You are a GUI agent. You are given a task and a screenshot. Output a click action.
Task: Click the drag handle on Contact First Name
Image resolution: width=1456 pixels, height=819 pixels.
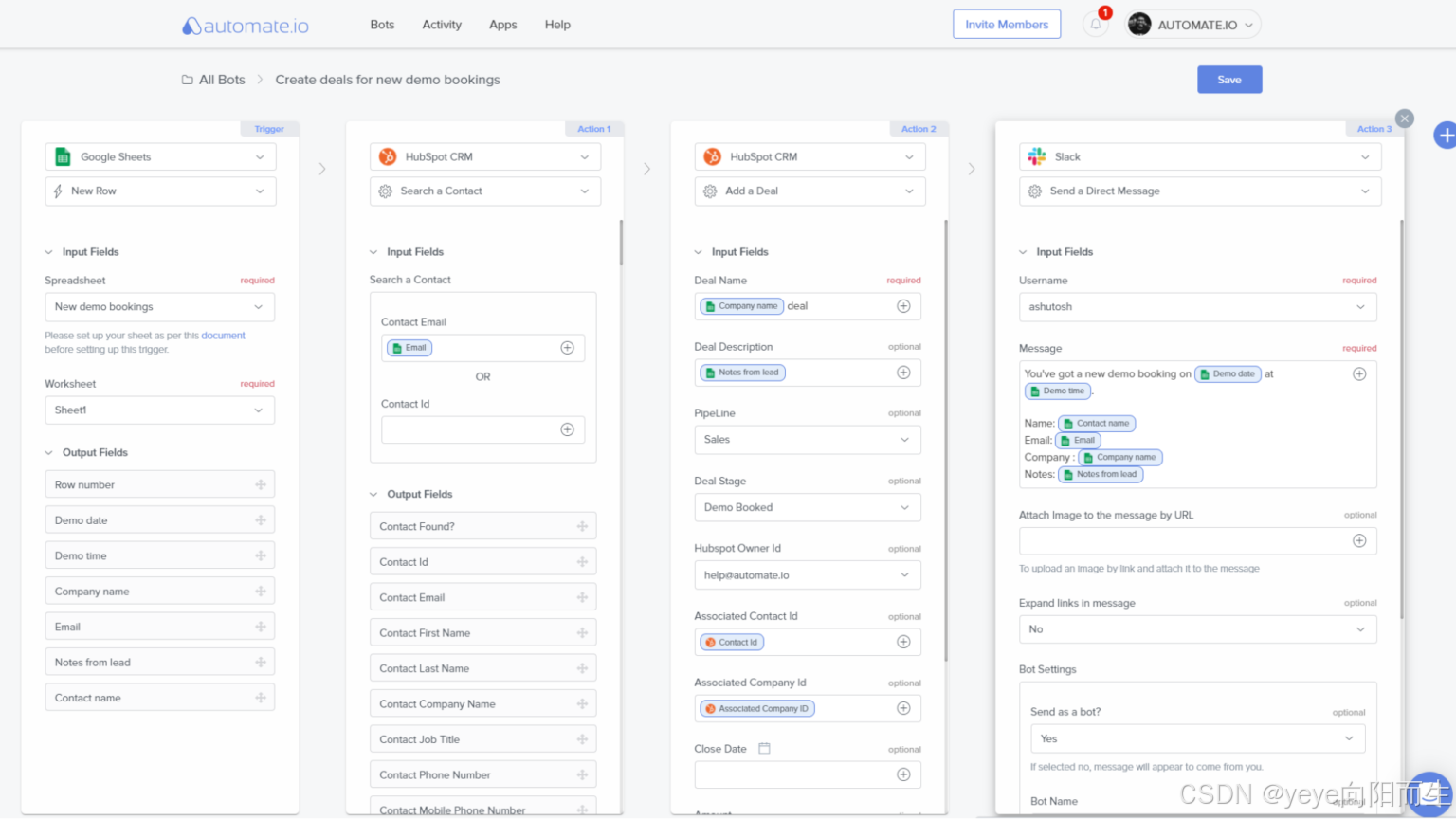[x=582, y=633]
